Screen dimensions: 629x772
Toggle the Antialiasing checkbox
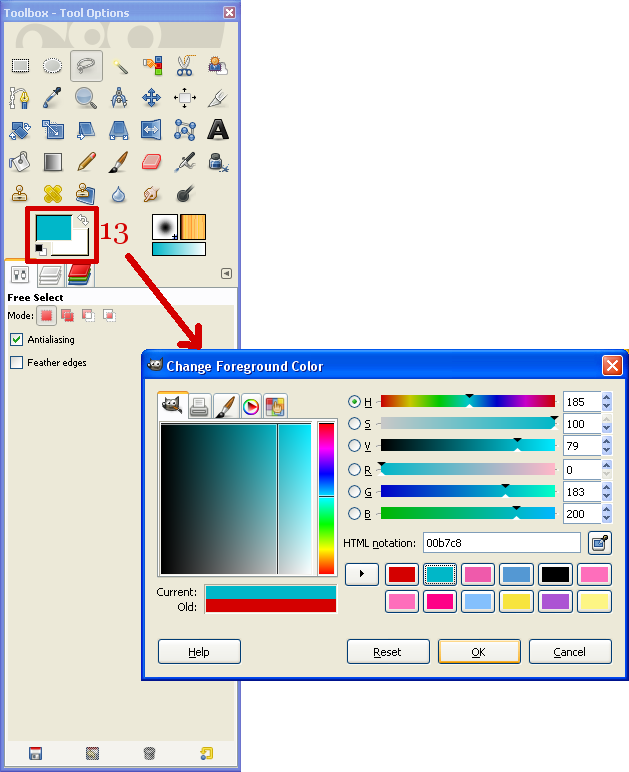16,339
